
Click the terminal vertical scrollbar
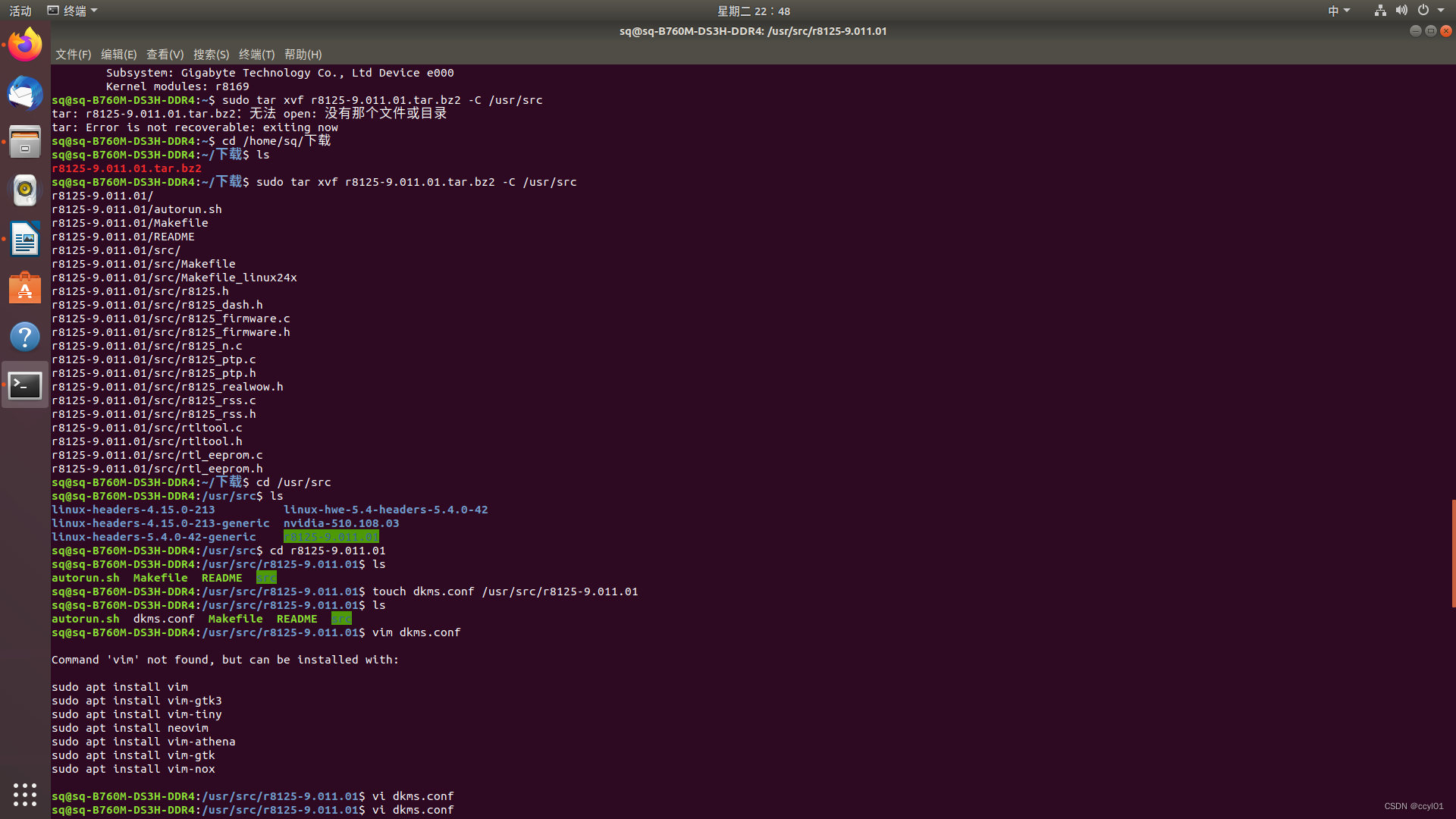1453,554
